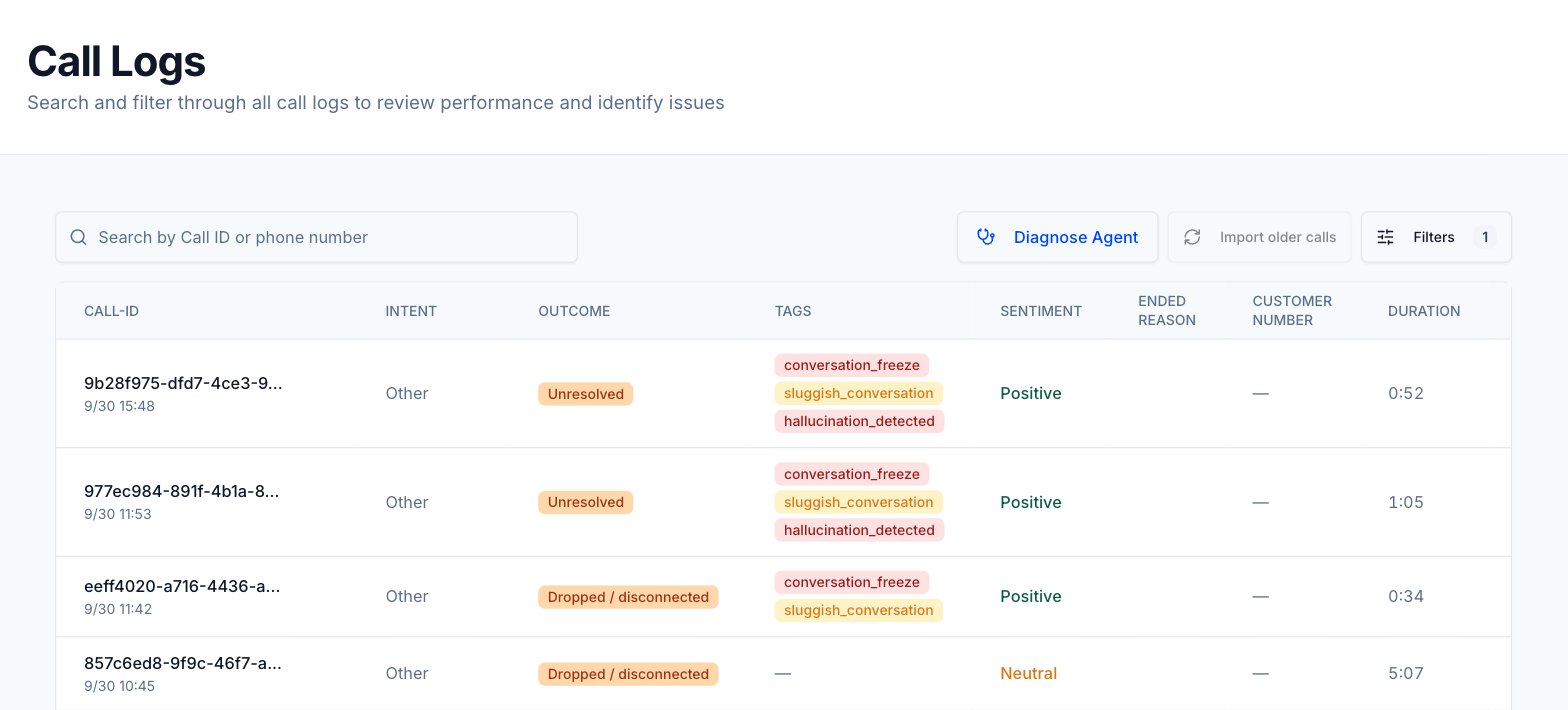This screenshot has height=710, width=1568.
Task: Open call eeff4020-a716-4436-a...
Action: tap(182, 586)
